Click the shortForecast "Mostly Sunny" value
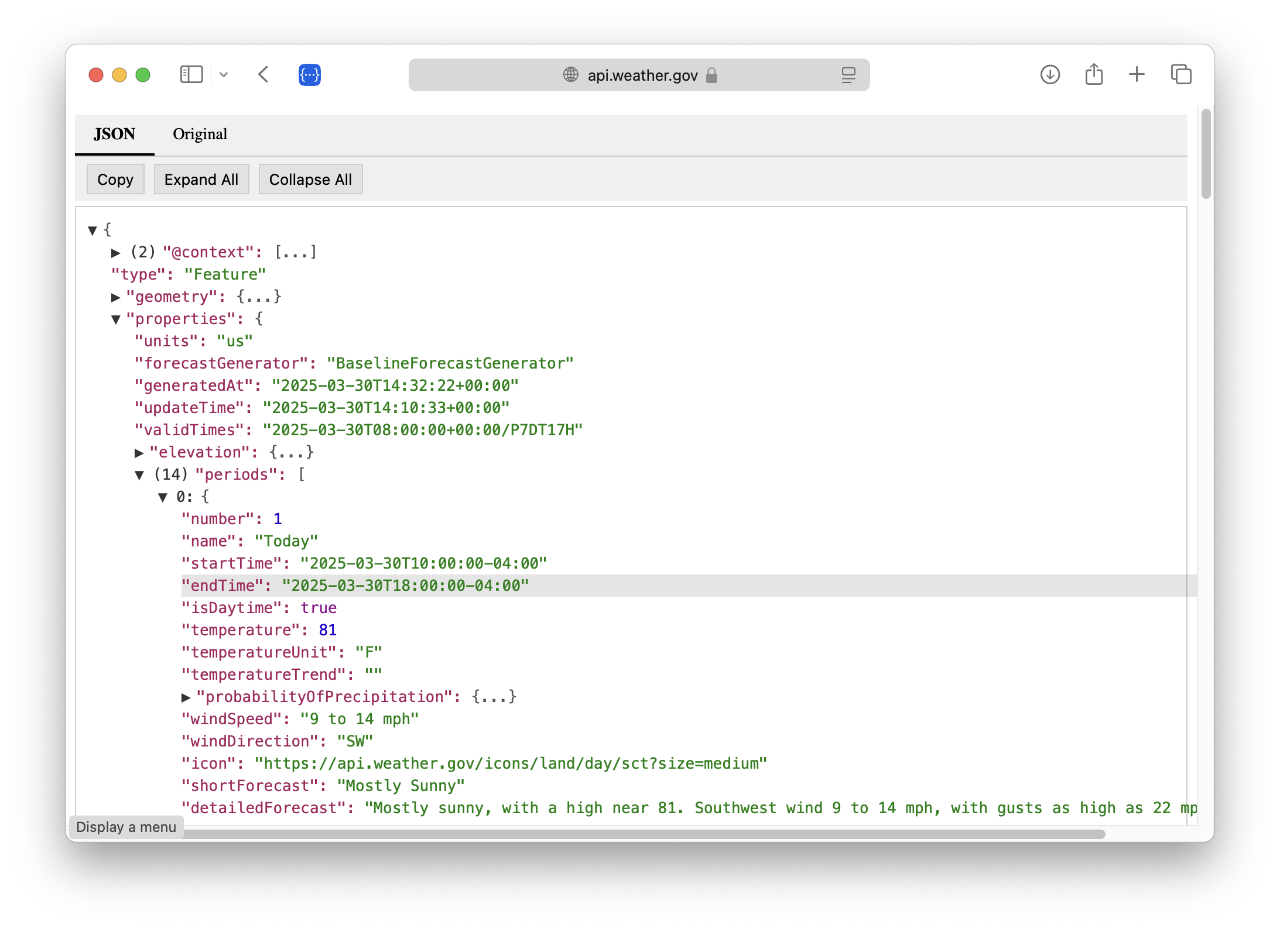Screen dimensions: 1280x929 click(400, 785)
